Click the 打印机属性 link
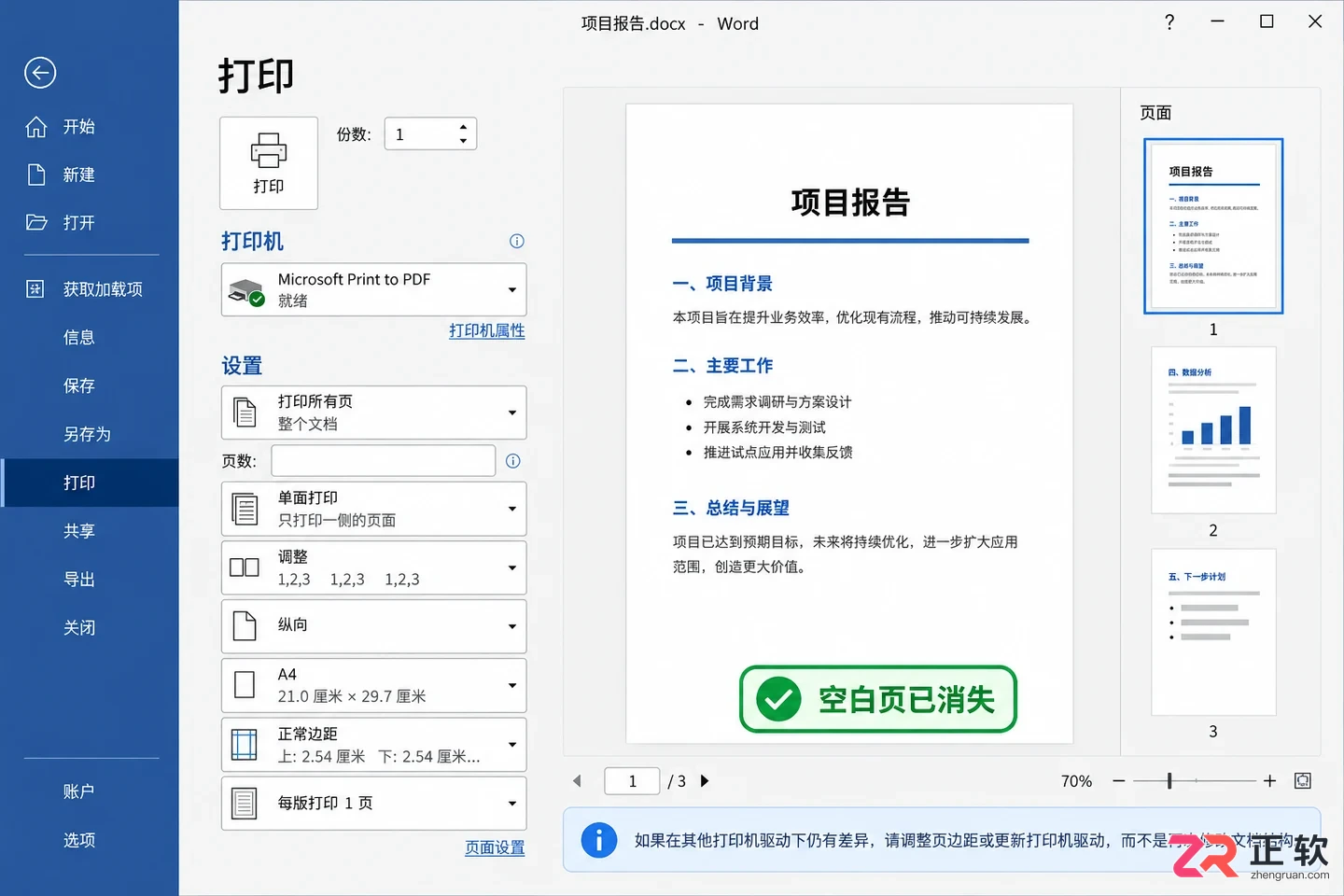Screen dimensions: 1344x896 point(487,331)
